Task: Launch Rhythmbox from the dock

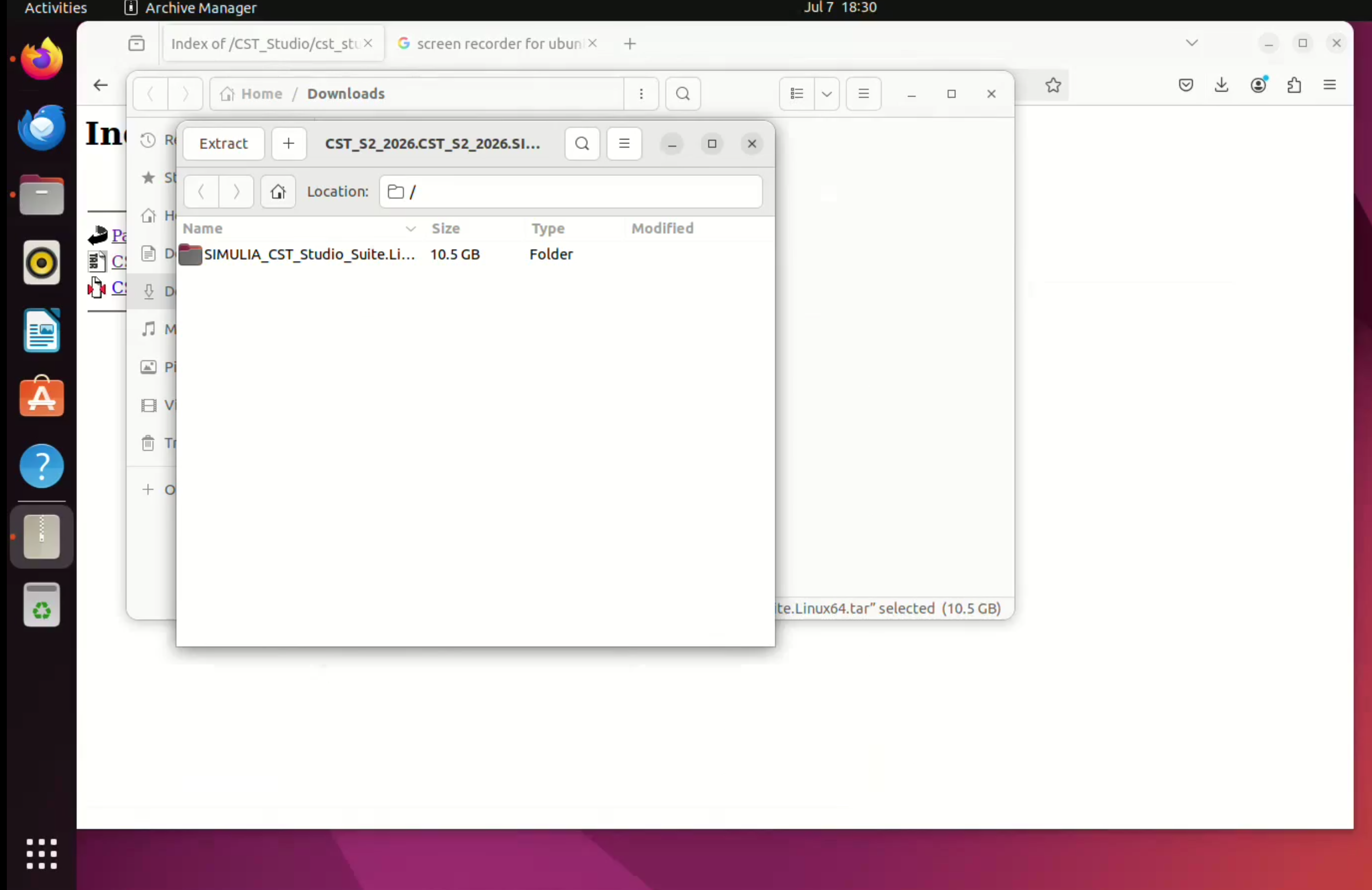Action: [x=41, y=263]
